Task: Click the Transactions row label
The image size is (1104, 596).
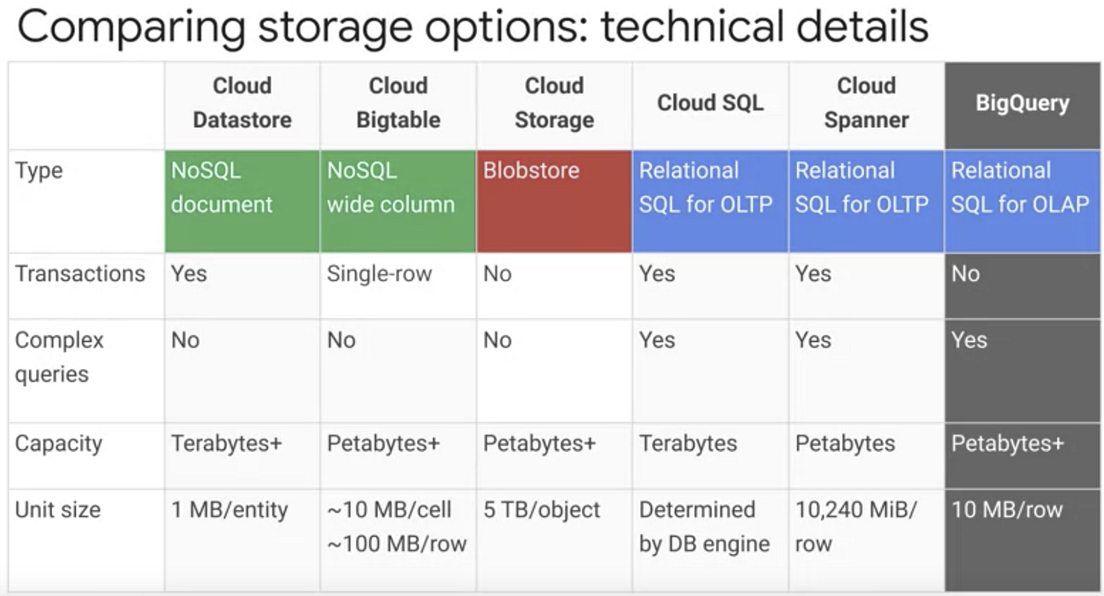Action: 80,274
